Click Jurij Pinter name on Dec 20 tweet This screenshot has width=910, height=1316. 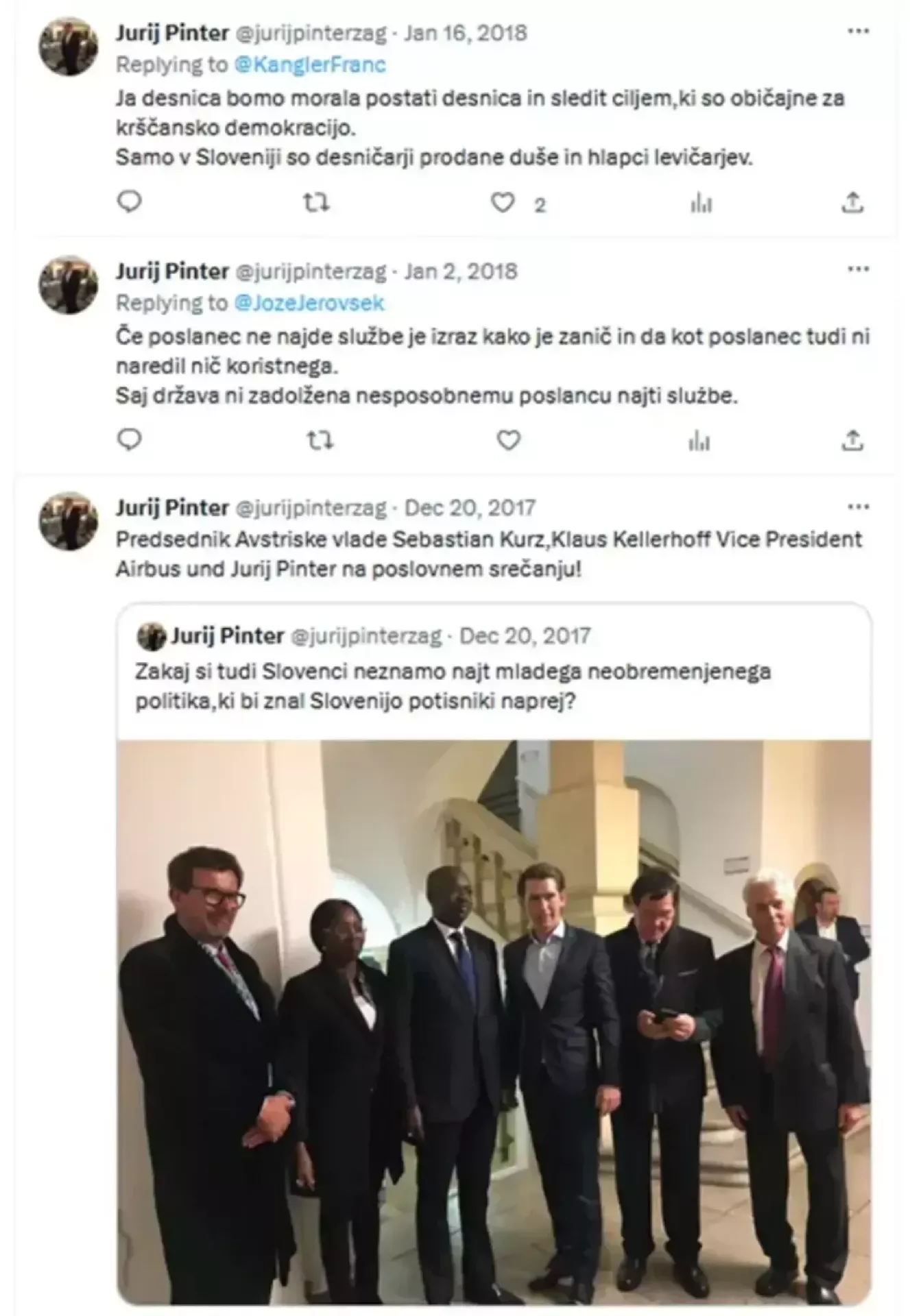172,508
